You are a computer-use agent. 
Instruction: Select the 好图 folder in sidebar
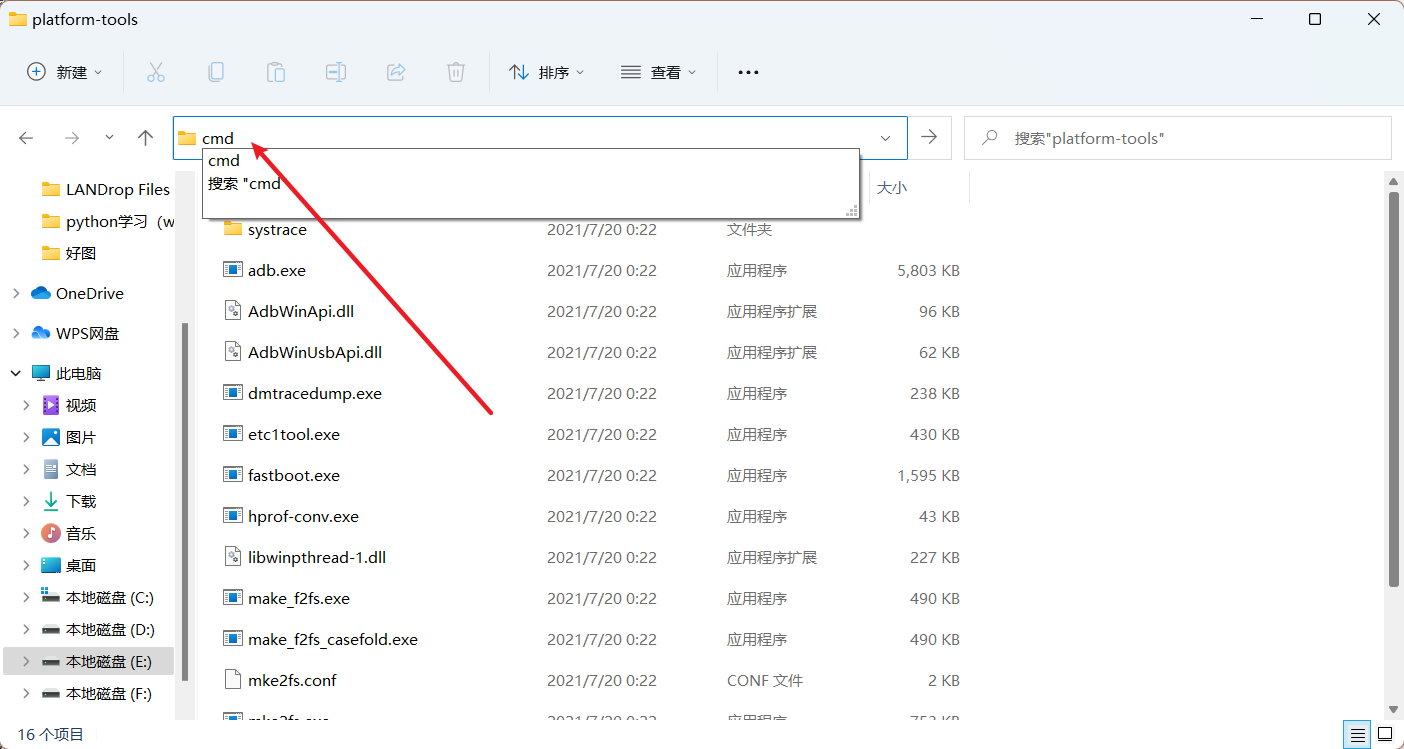click(70, 253)
